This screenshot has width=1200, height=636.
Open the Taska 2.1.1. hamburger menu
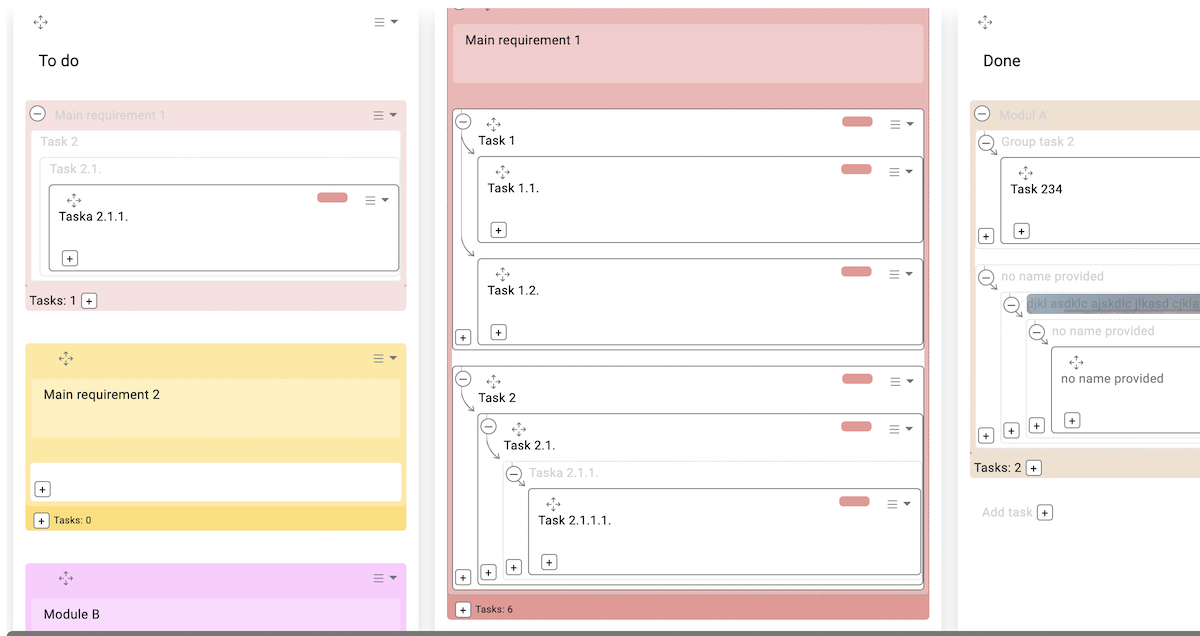coord(377,200)
